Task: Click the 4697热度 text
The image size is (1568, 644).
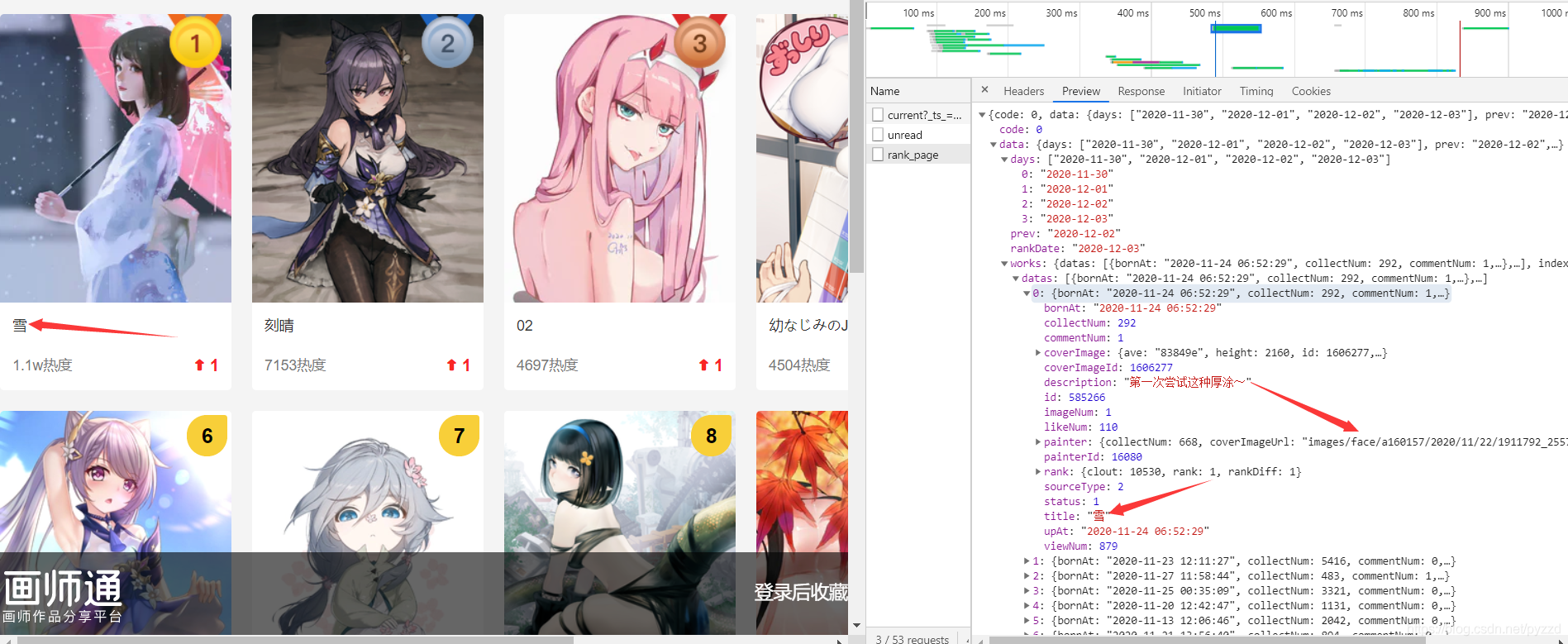Action: 547,365
